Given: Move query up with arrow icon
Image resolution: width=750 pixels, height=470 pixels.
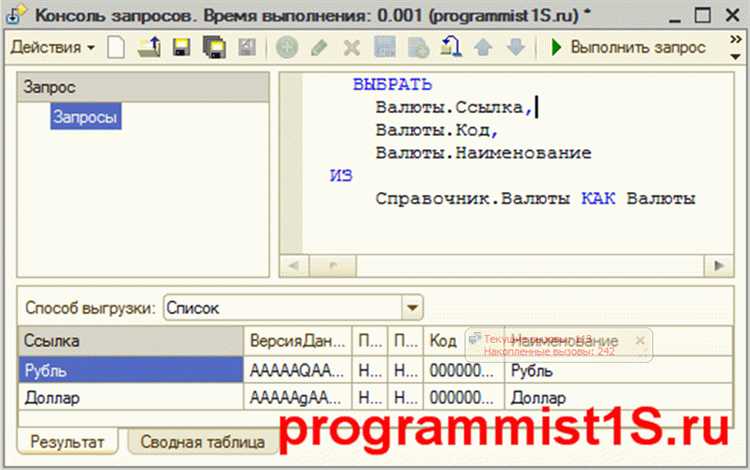Looking at the screenshot, I should click(x=483, y=47).
